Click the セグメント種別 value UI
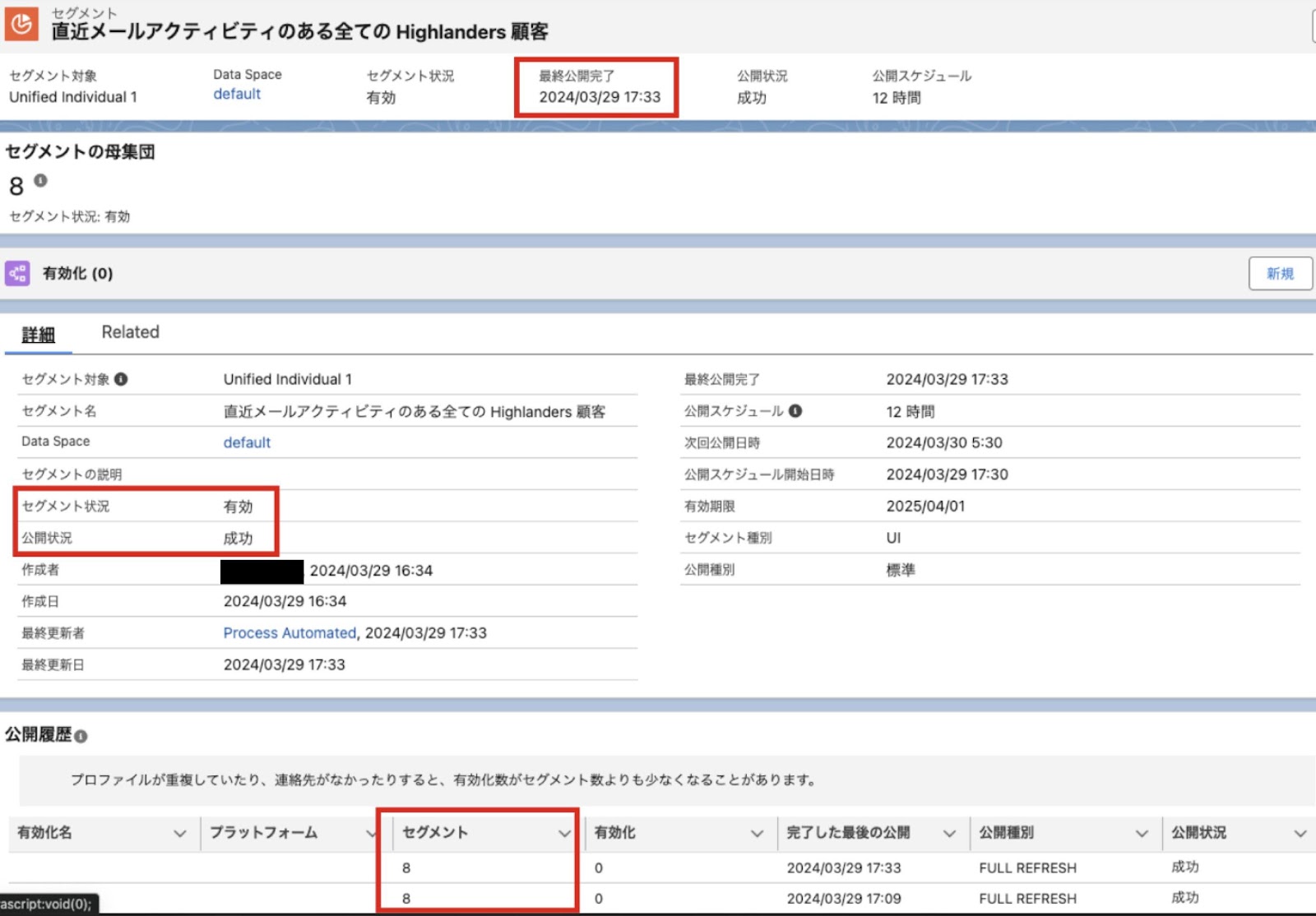This screenshot has width=1316, height=916. point(893,538)
